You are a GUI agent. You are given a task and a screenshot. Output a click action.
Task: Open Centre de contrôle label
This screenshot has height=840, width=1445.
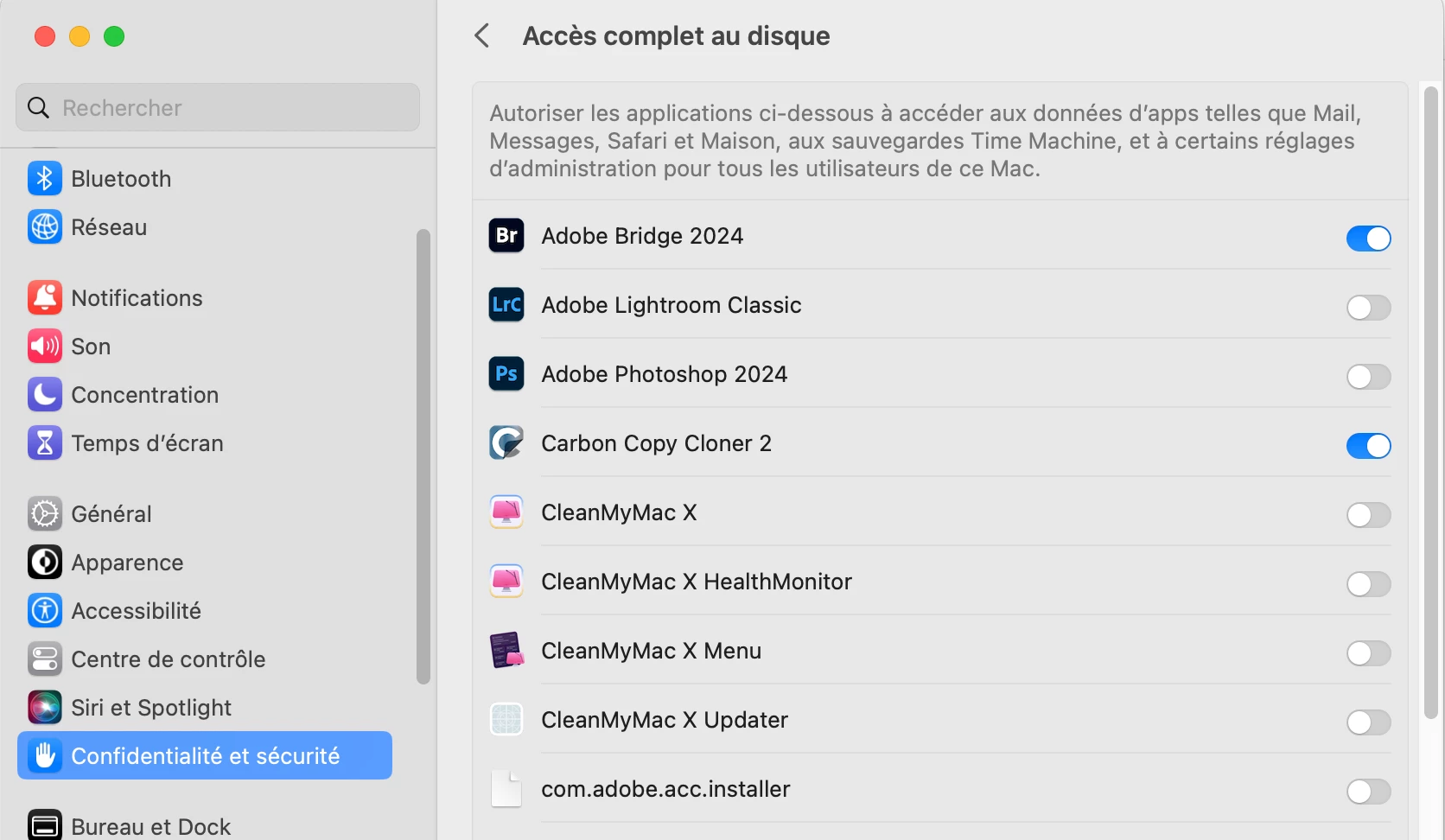(168, 659)
